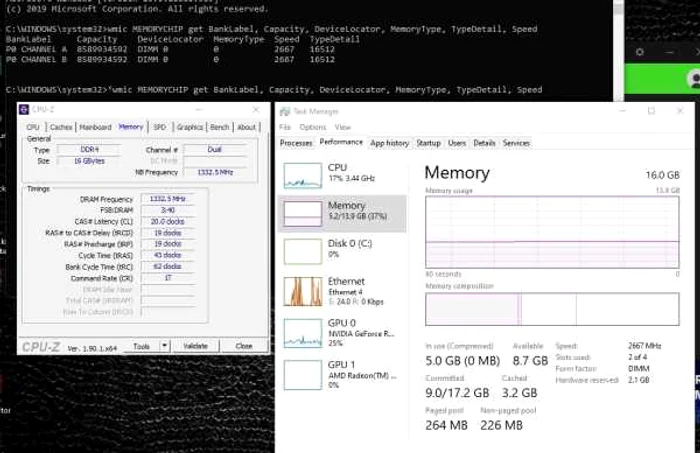
Task: Click the P0 CHANNEL A row in command prompt
Action: click(x=170, y=49)
